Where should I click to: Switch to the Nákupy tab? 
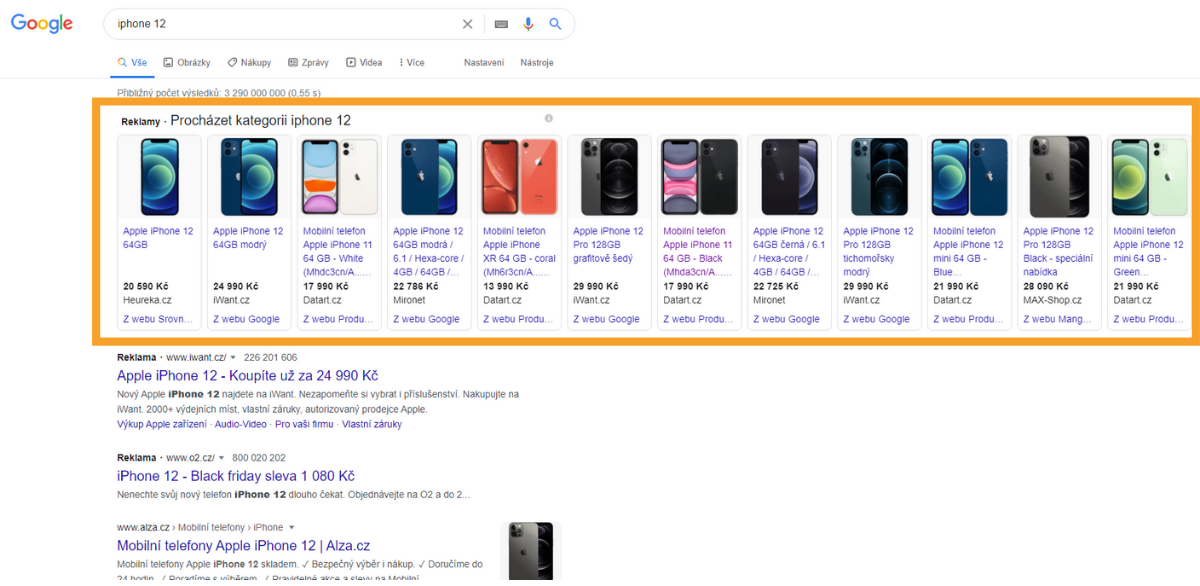pyautogui.click(x=249, y=62)
